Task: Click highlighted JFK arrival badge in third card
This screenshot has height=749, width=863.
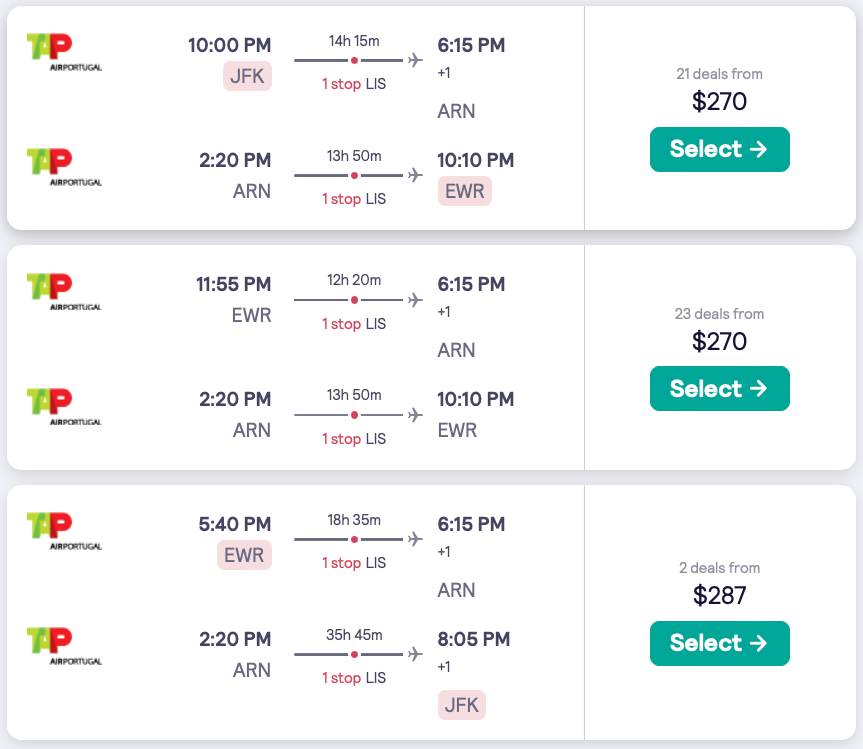Action: (460, 705)
